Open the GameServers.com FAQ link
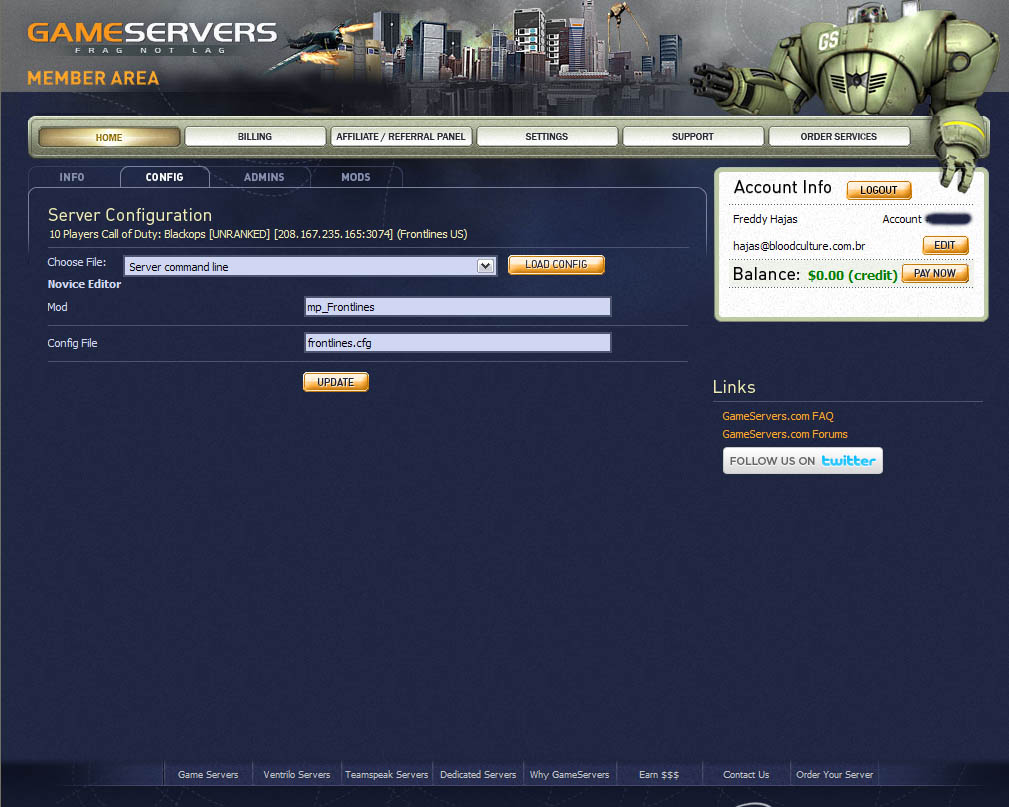1009x807 pixels. pyautogui.click(x=778, y=416)
